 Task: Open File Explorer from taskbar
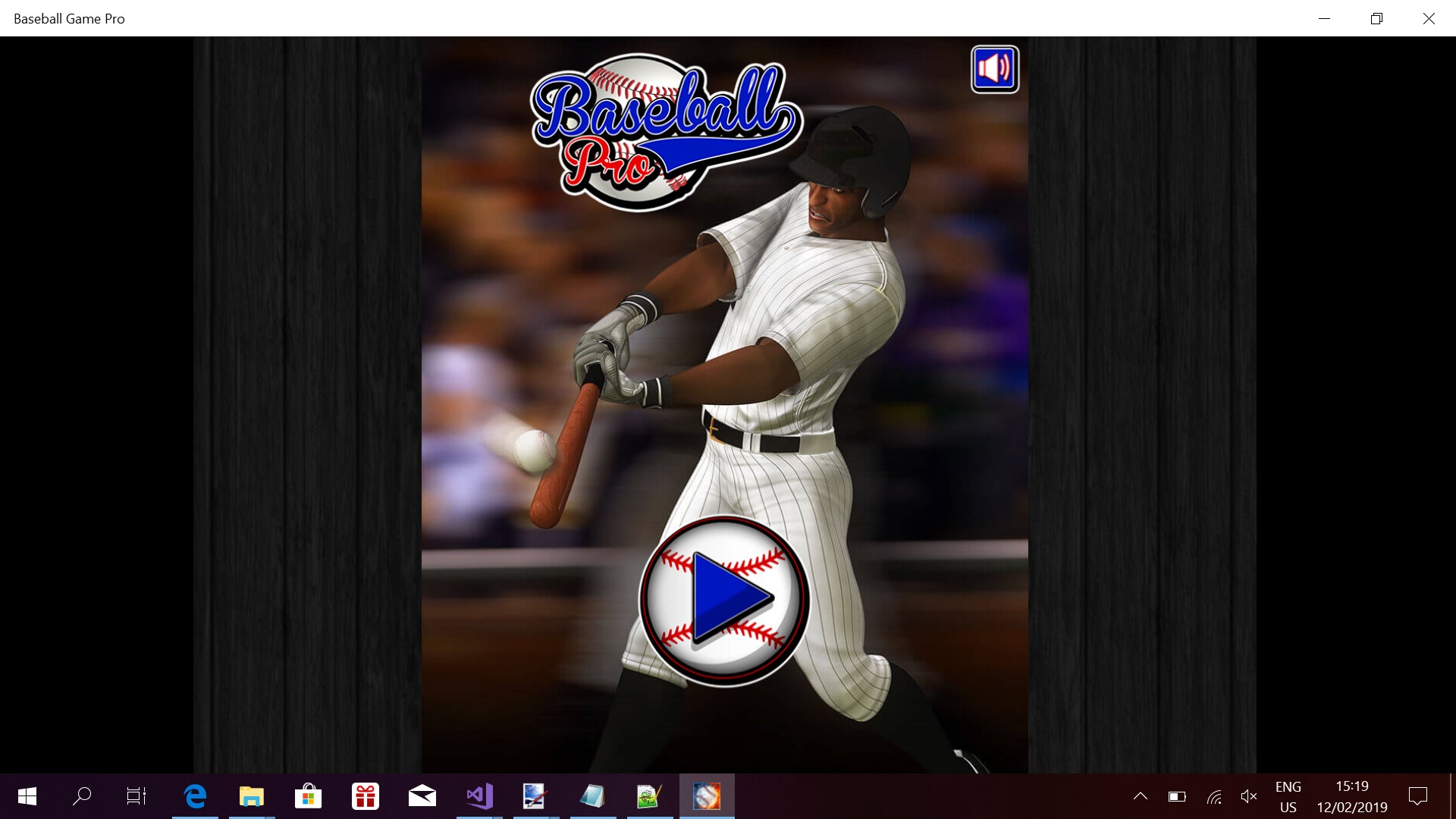pyautogui.click(x=252, y=796)
